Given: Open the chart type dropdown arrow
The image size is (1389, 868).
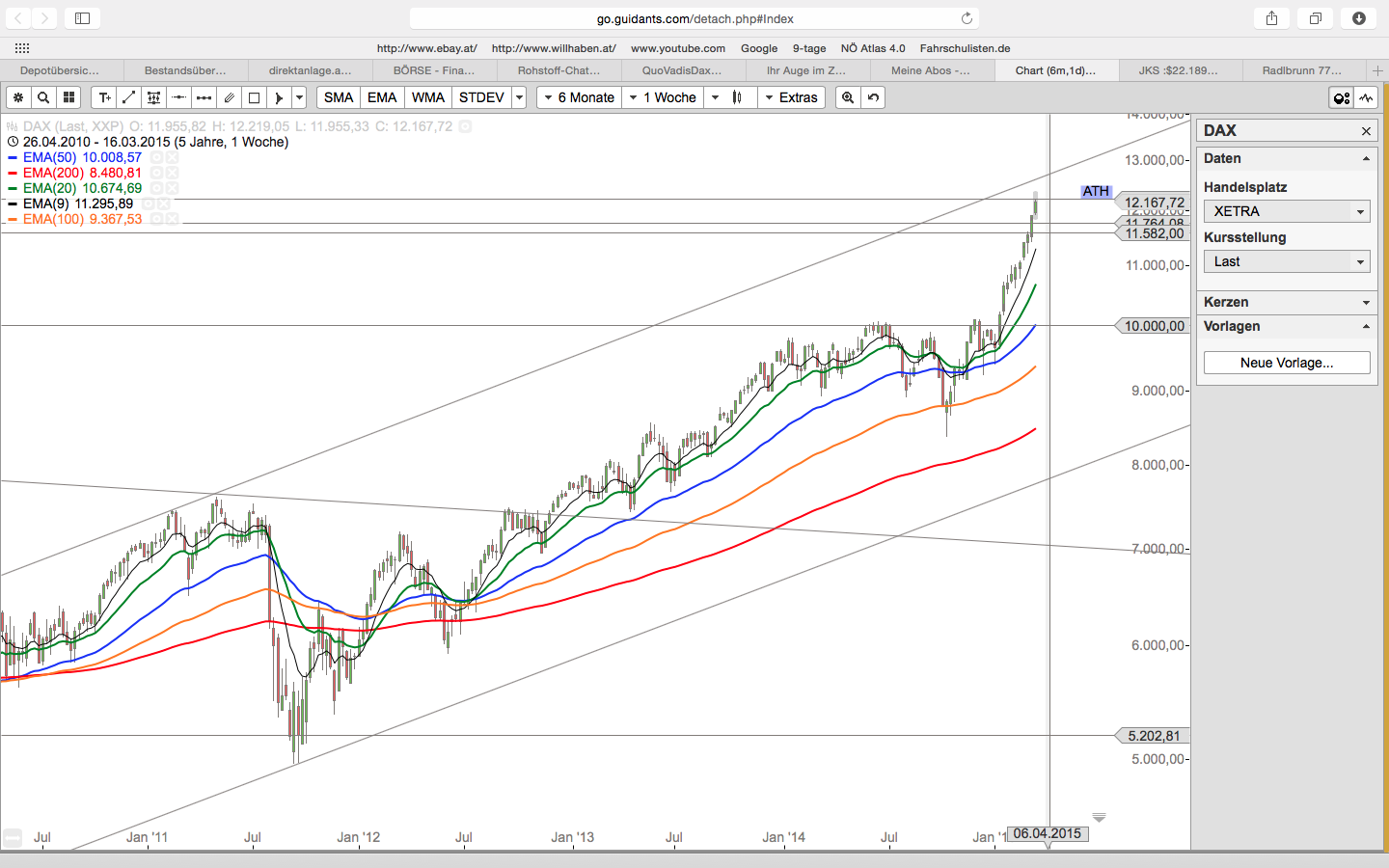Looking at the screenshot, I should click(x=715, y=97).
